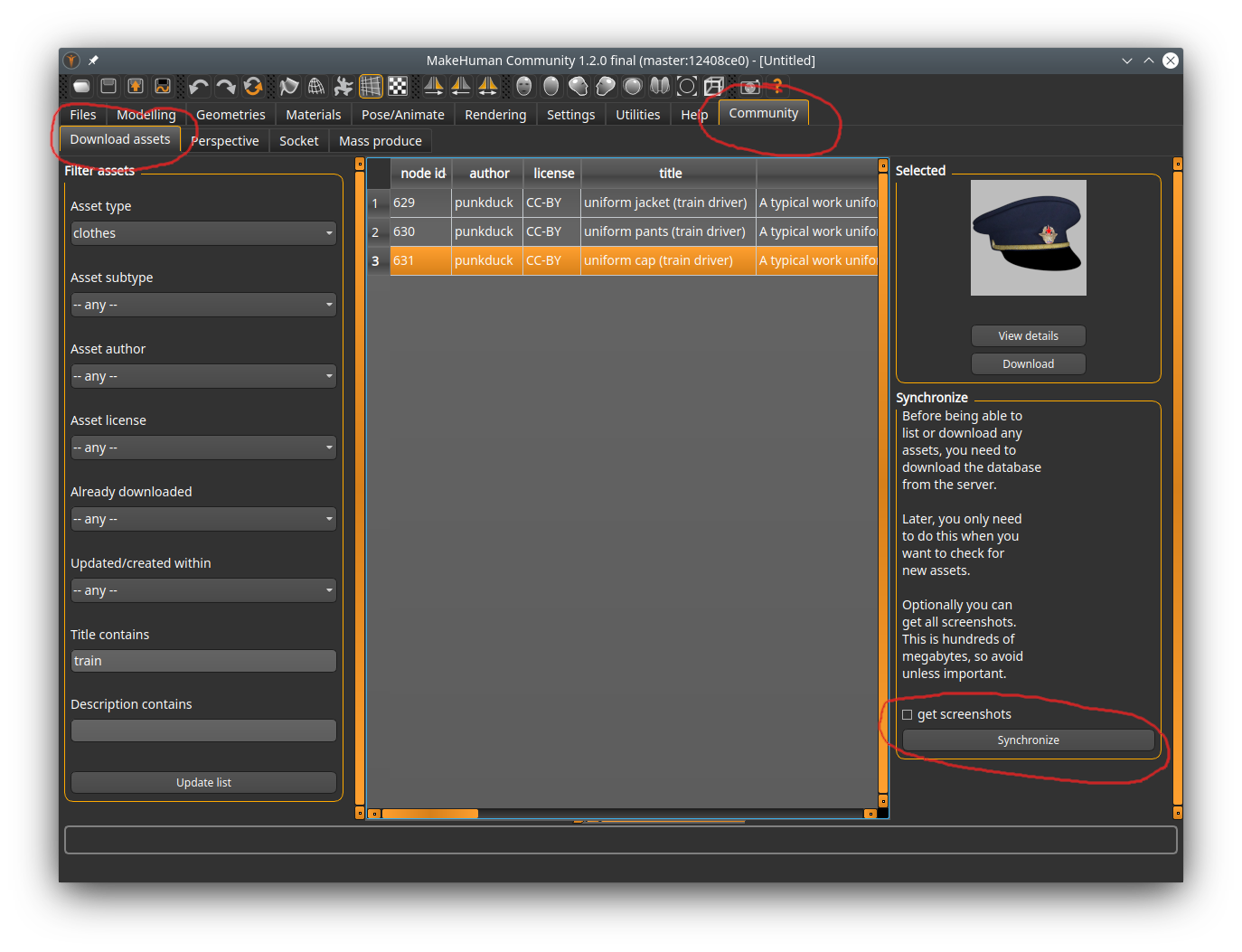The height and width of the screenshot is (952, 1242).
Task: Click the pose figure icon in toolbar
Action: (x=343, y=87)
